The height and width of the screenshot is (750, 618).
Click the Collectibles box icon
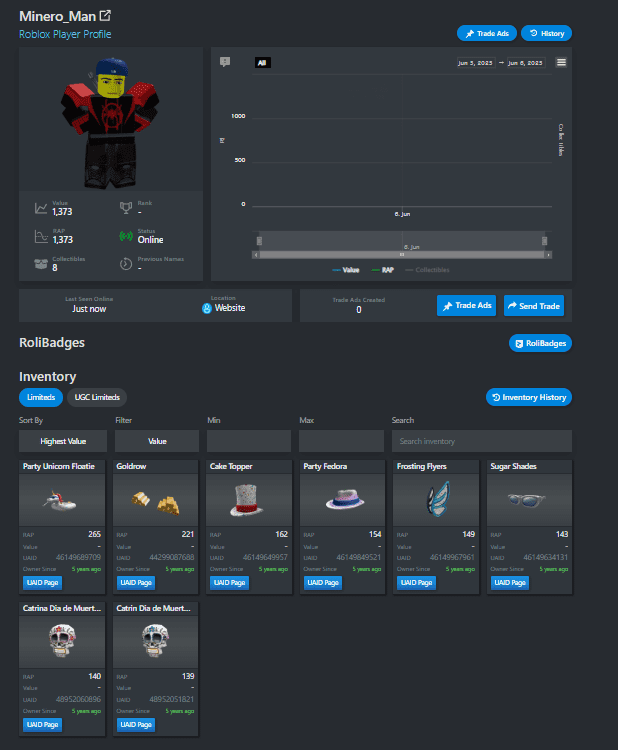click(x=41, y=264)
